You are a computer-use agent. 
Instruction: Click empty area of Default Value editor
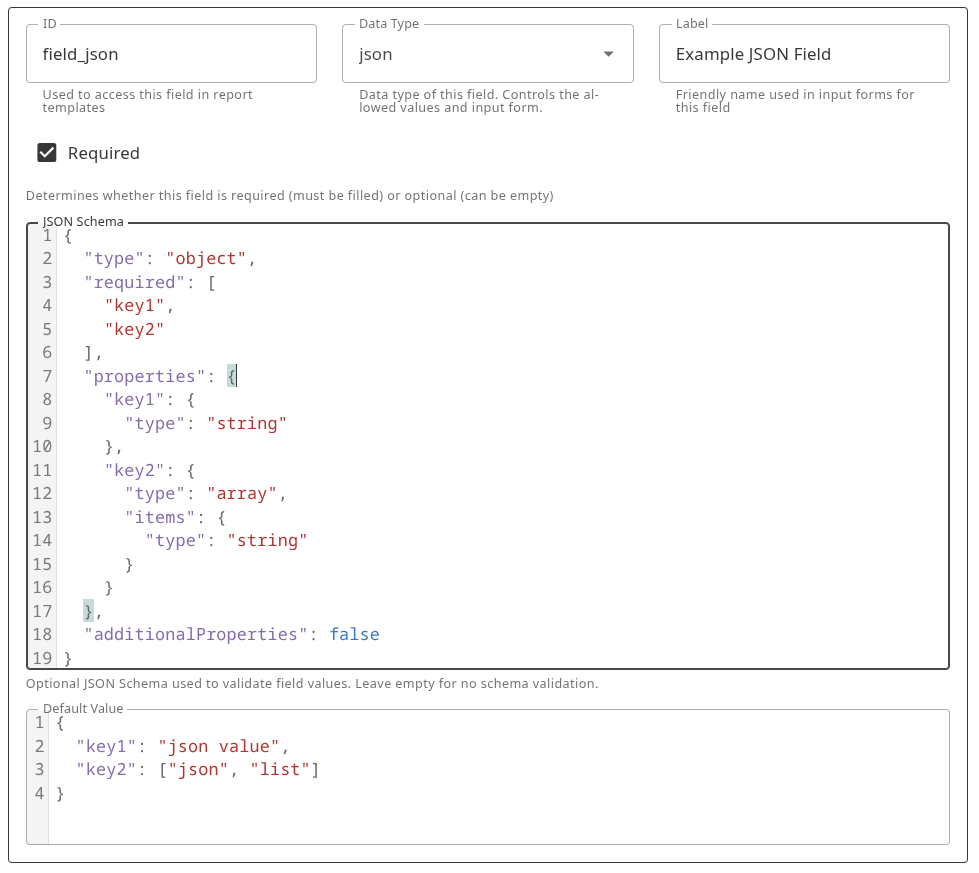pyautogui.click(x=499, y=821)
